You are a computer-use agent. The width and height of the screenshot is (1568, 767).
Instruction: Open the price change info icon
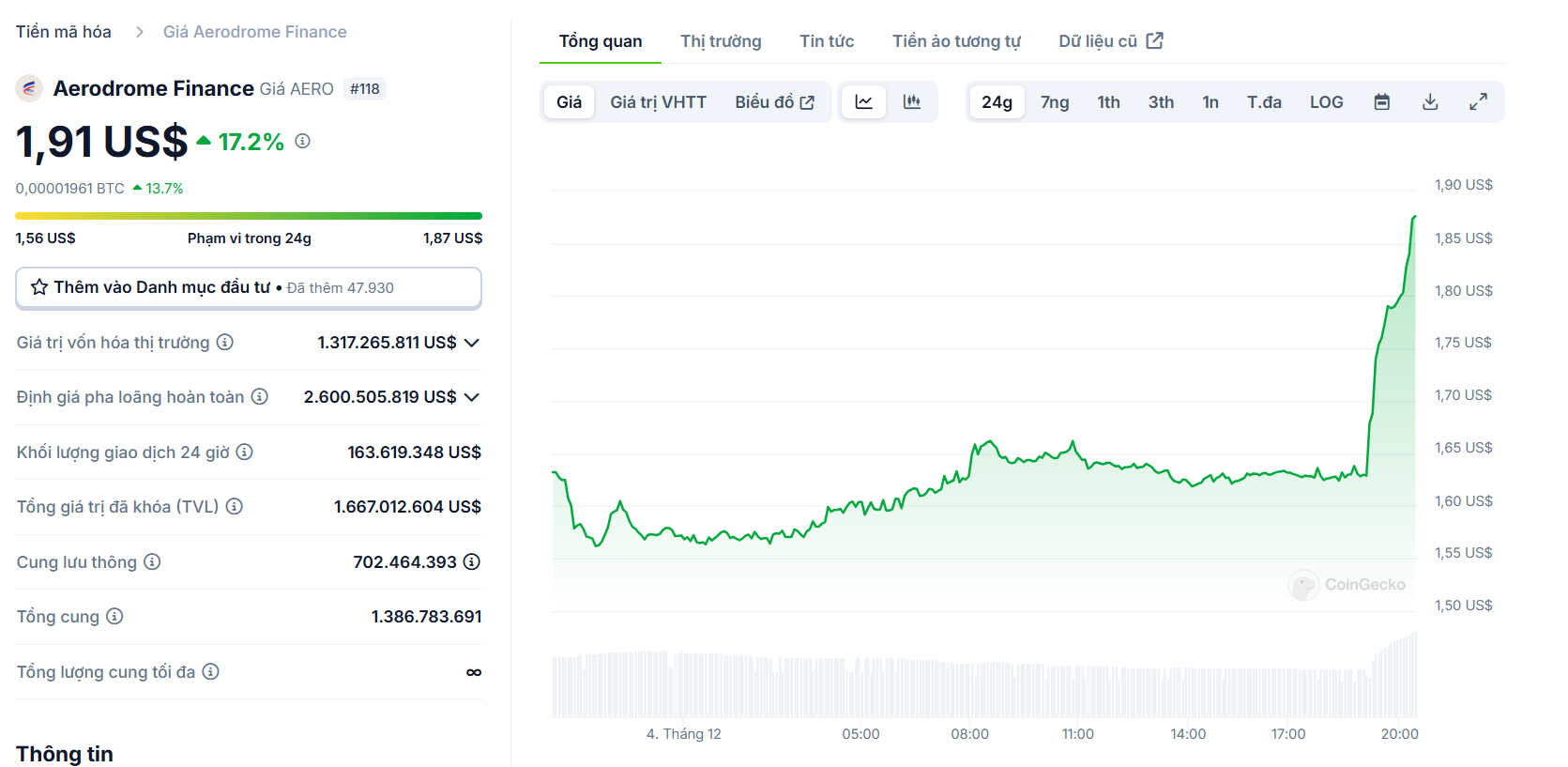302,141
